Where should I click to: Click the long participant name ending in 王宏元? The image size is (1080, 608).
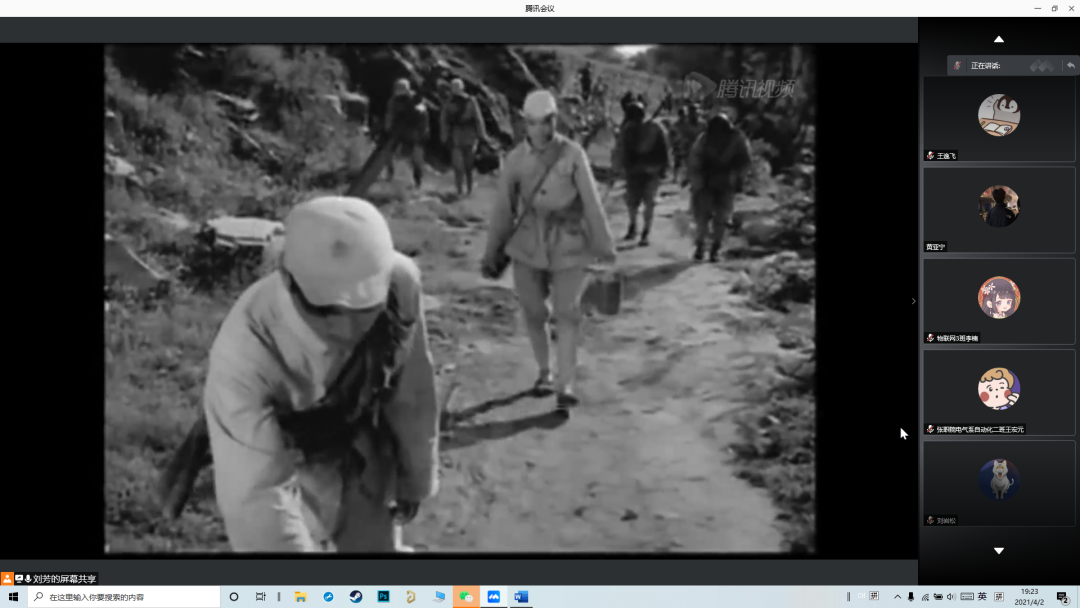coord(980,430)
